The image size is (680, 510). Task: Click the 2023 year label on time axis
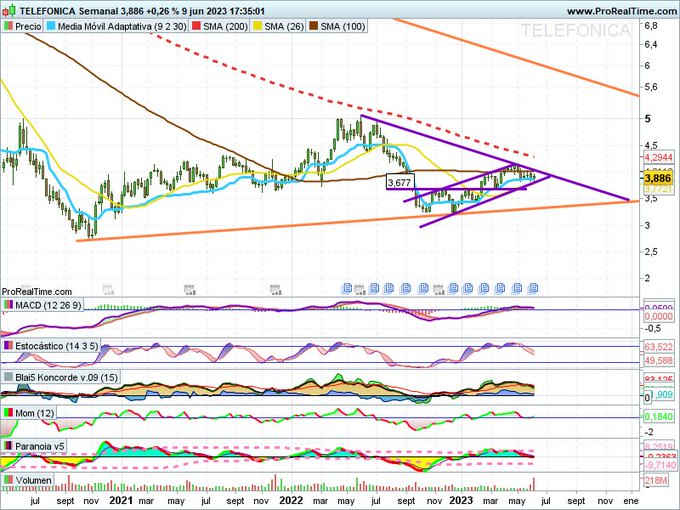tap(460, 500)
